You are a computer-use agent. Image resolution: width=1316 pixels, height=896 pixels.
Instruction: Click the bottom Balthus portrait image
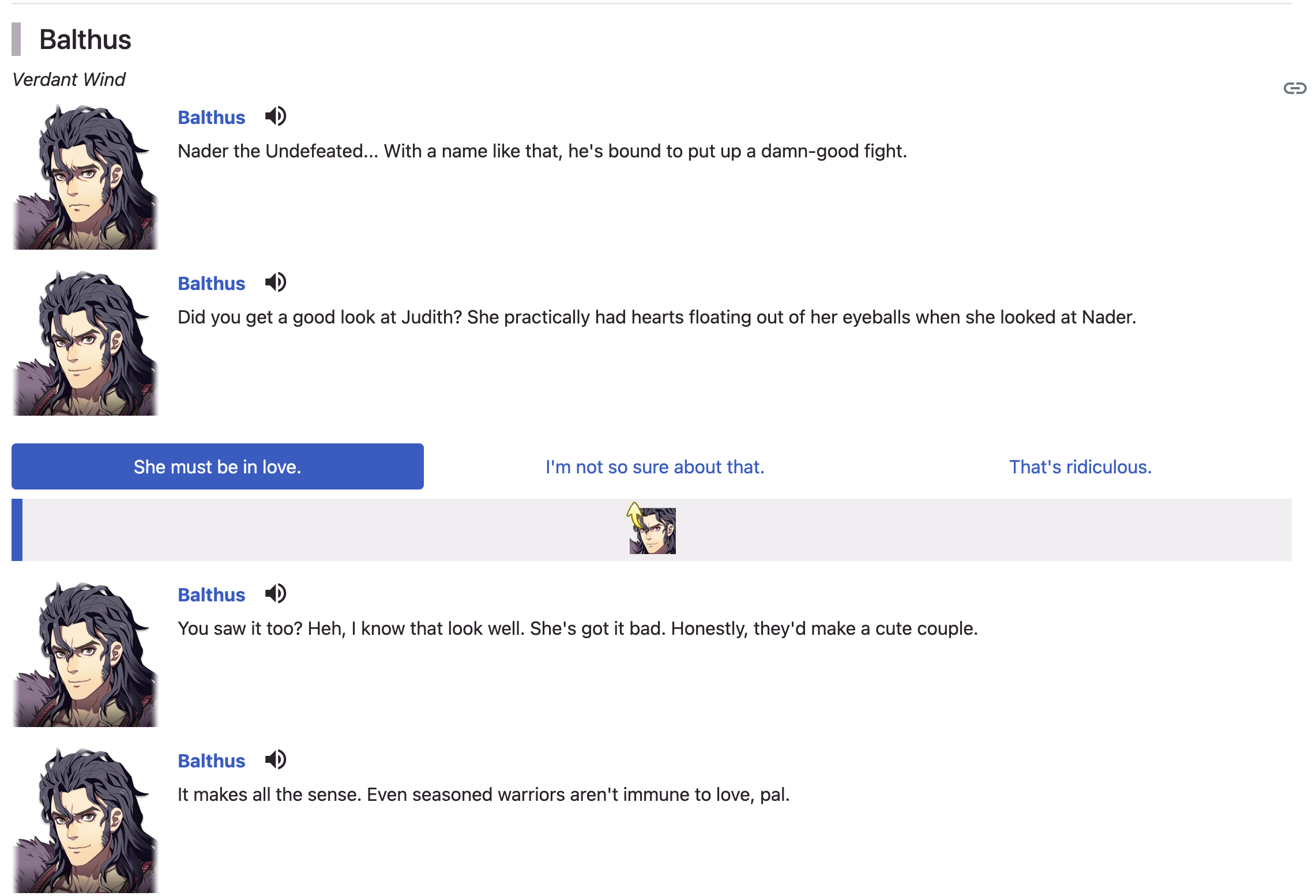tap(85, 820)
